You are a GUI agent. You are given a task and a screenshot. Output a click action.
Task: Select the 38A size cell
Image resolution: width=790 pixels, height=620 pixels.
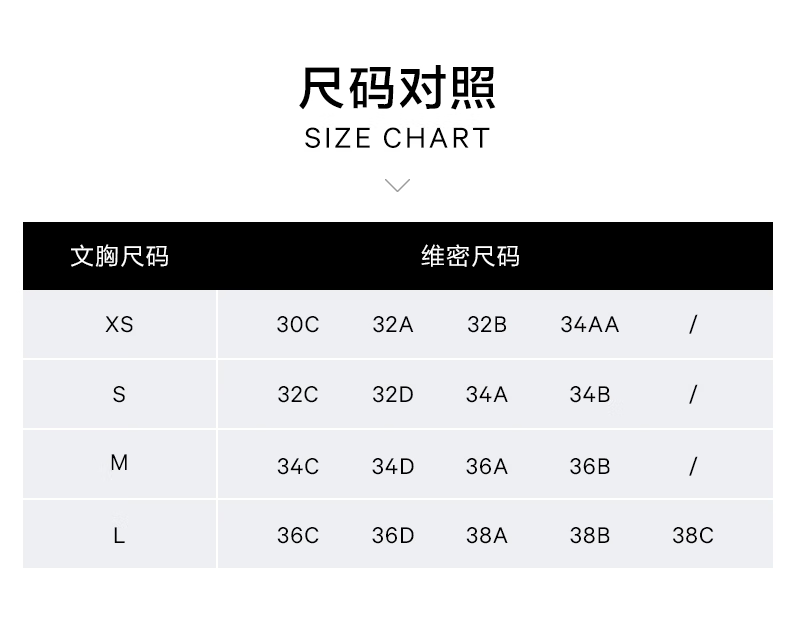(x=487, y=535)
